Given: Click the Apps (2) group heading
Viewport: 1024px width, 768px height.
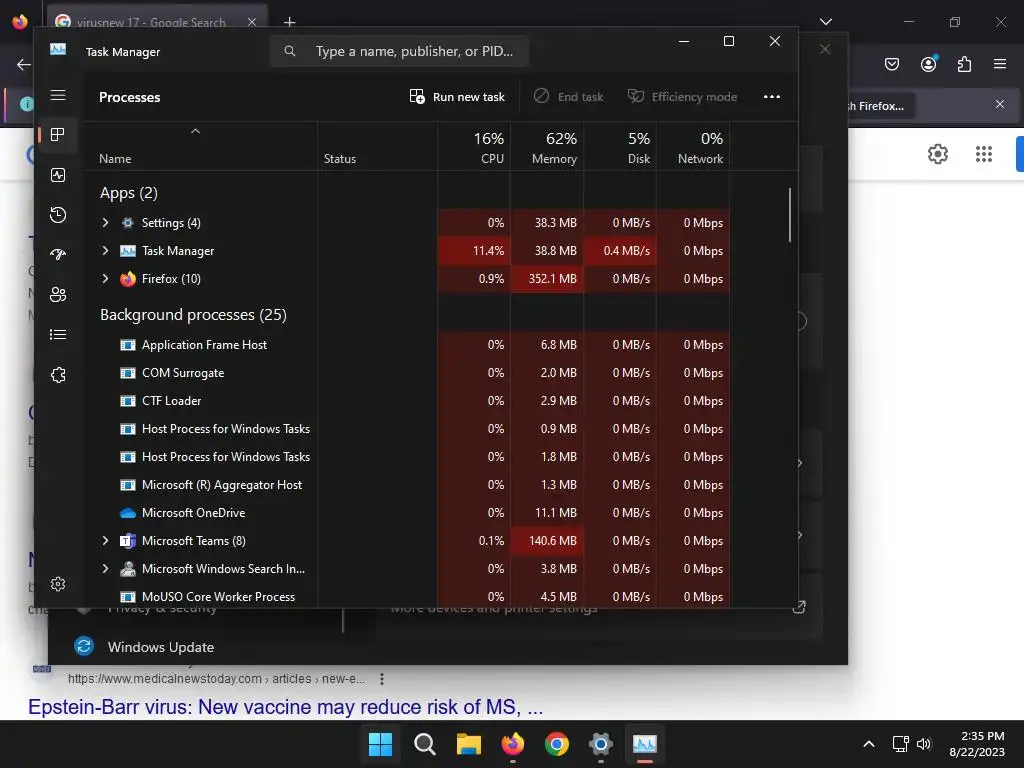Looking at the screenshot, I should pos(129,193).
